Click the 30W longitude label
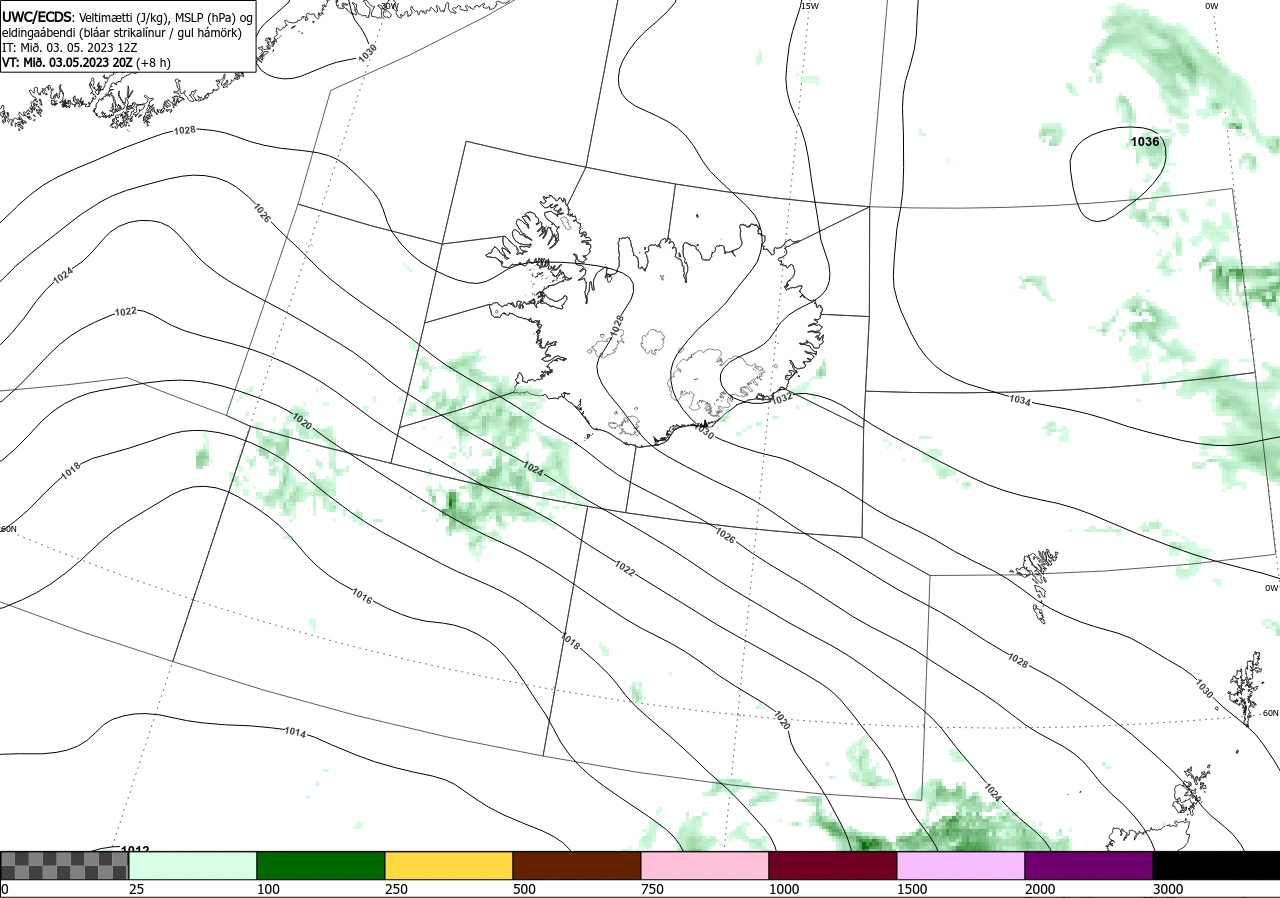 pyautogui.click(x=389, y=6)
